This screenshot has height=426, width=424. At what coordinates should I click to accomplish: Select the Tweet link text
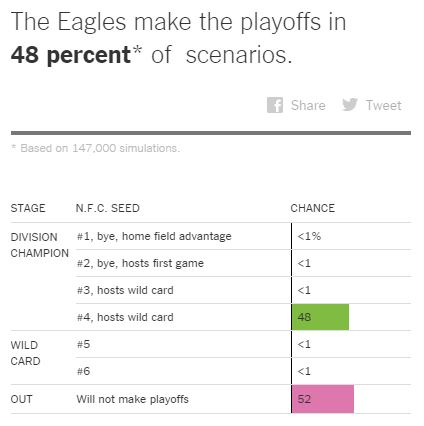(x=384, y=105)
